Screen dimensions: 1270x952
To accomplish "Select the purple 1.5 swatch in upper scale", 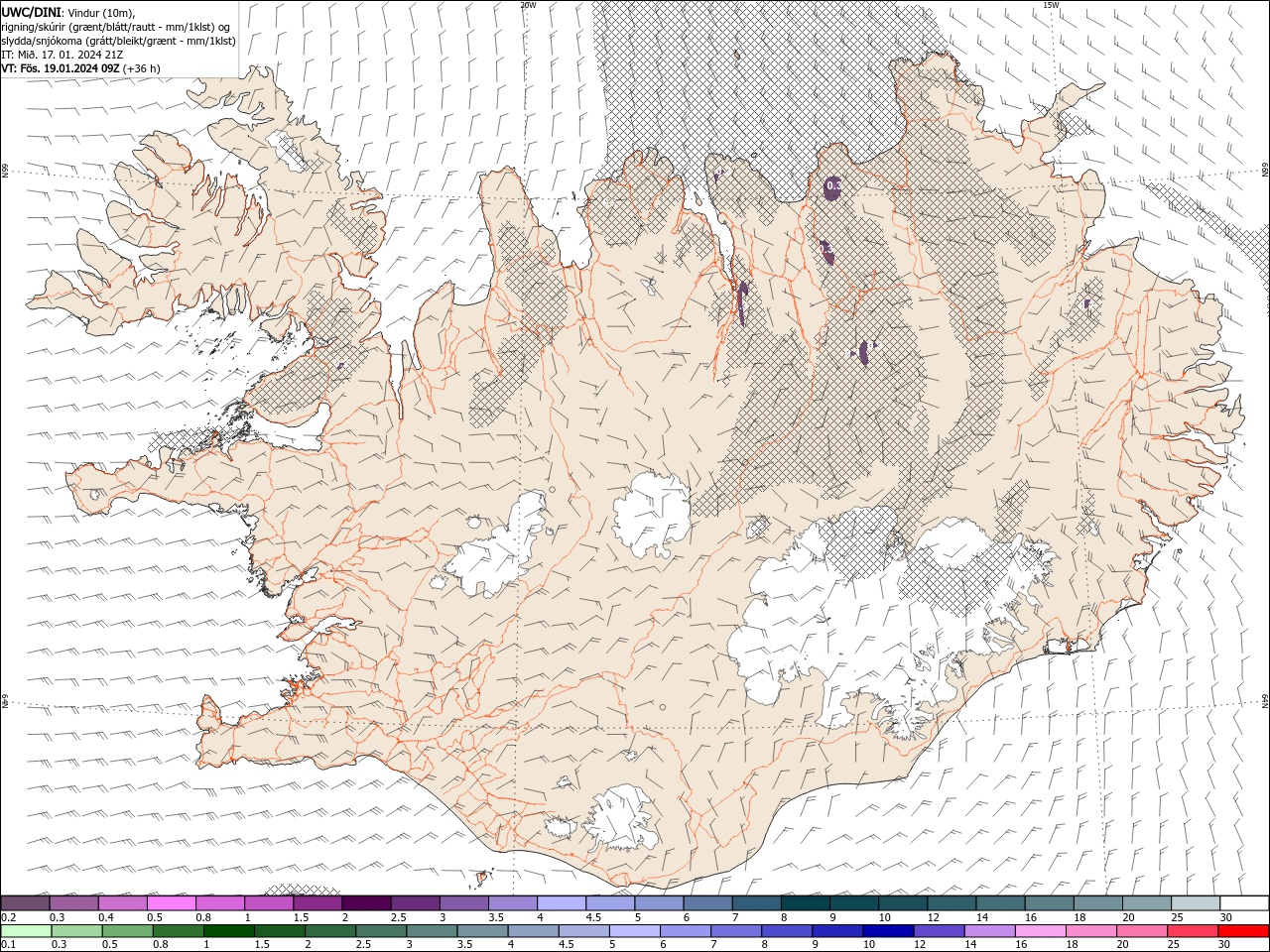I will point(317,902).
